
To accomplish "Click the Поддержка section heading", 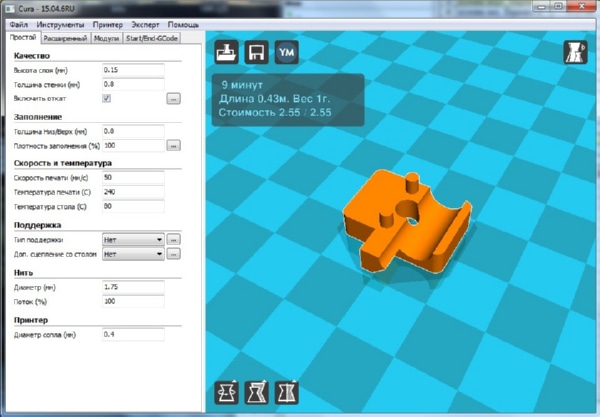I will [38, 225].
